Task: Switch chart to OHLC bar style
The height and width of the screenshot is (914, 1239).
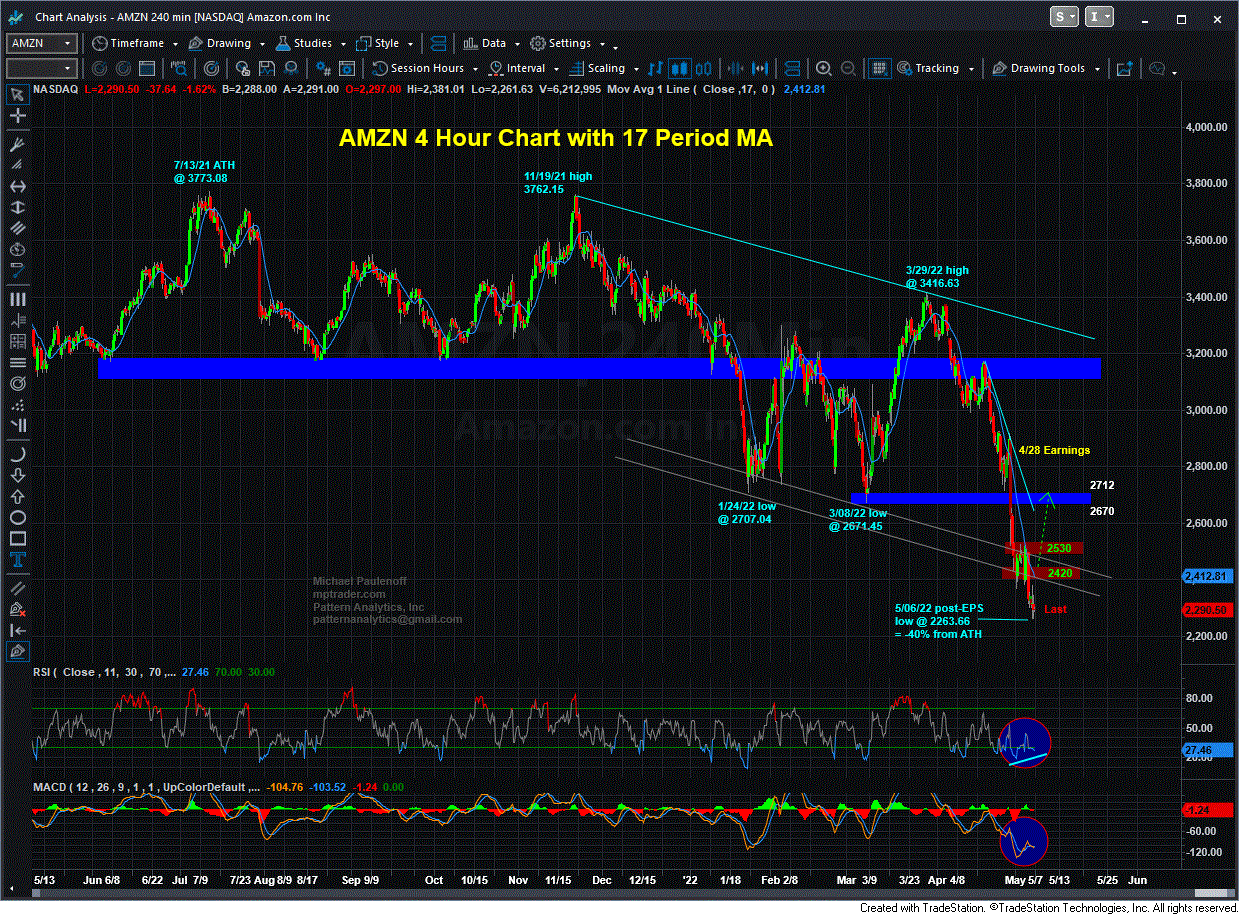Action: [656, 68]
